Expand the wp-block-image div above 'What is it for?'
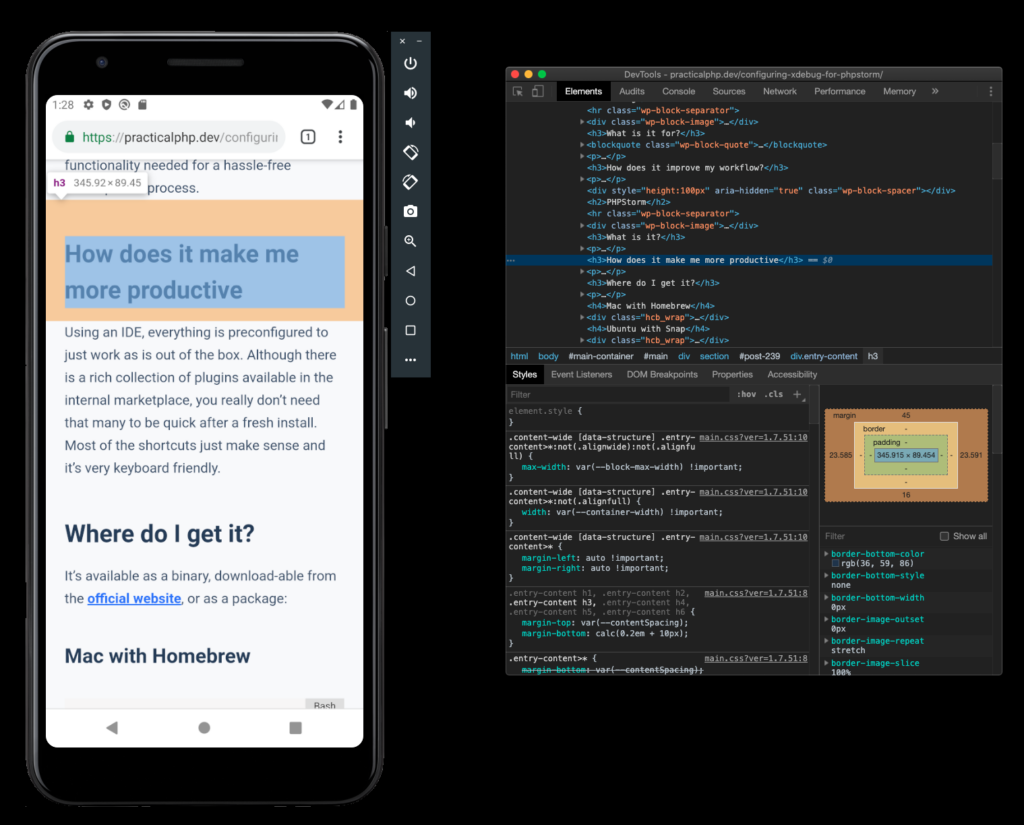Image resolution: width=1024 pixels, height=825 pixels. [x=582, y=121]
